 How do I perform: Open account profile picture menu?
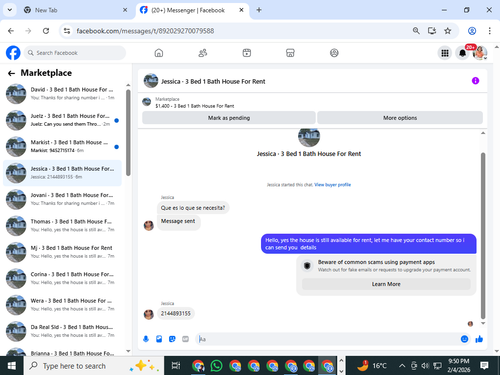click(480, 53)
